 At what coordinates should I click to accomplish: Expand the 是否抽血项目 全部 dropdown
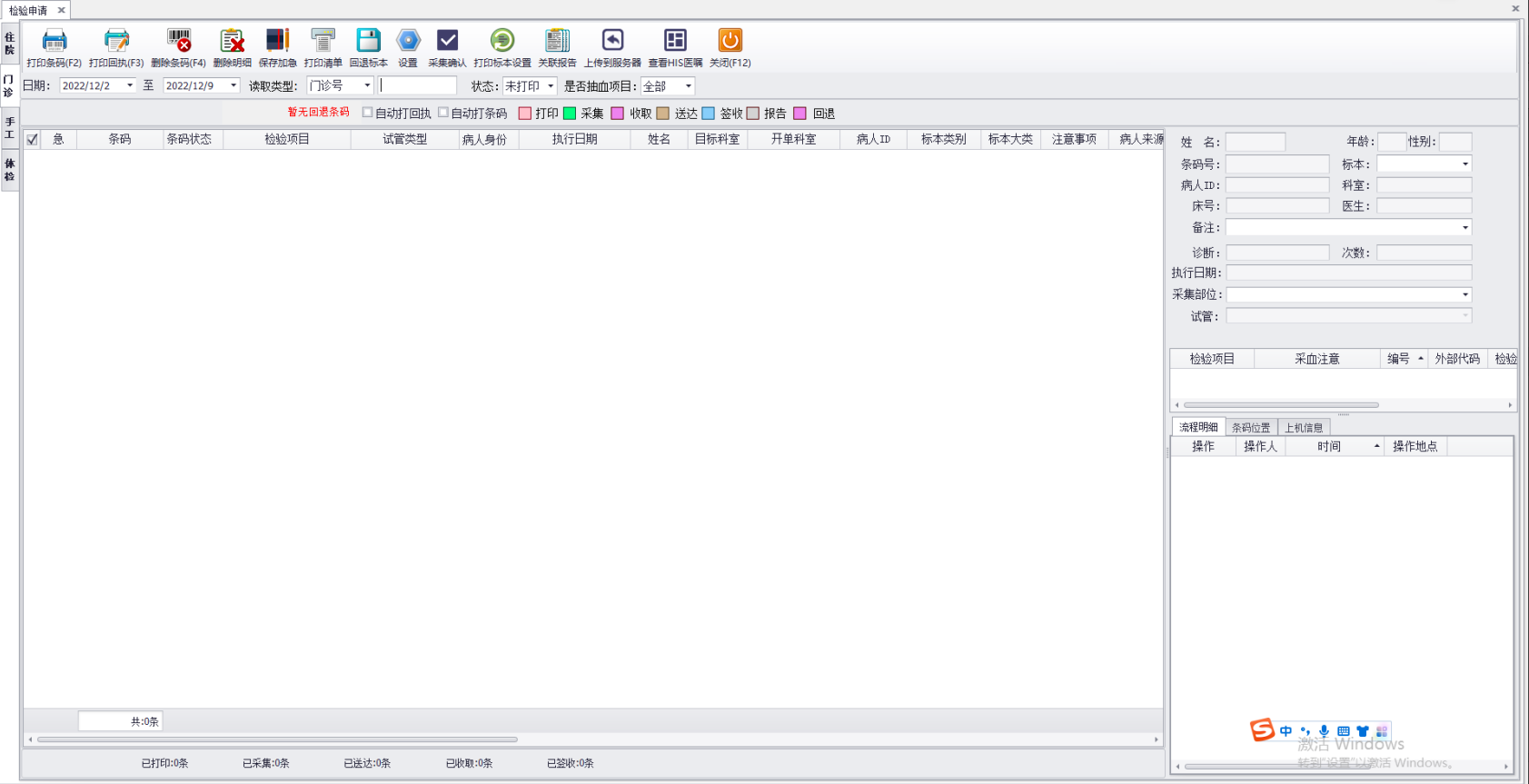[689, 85]
